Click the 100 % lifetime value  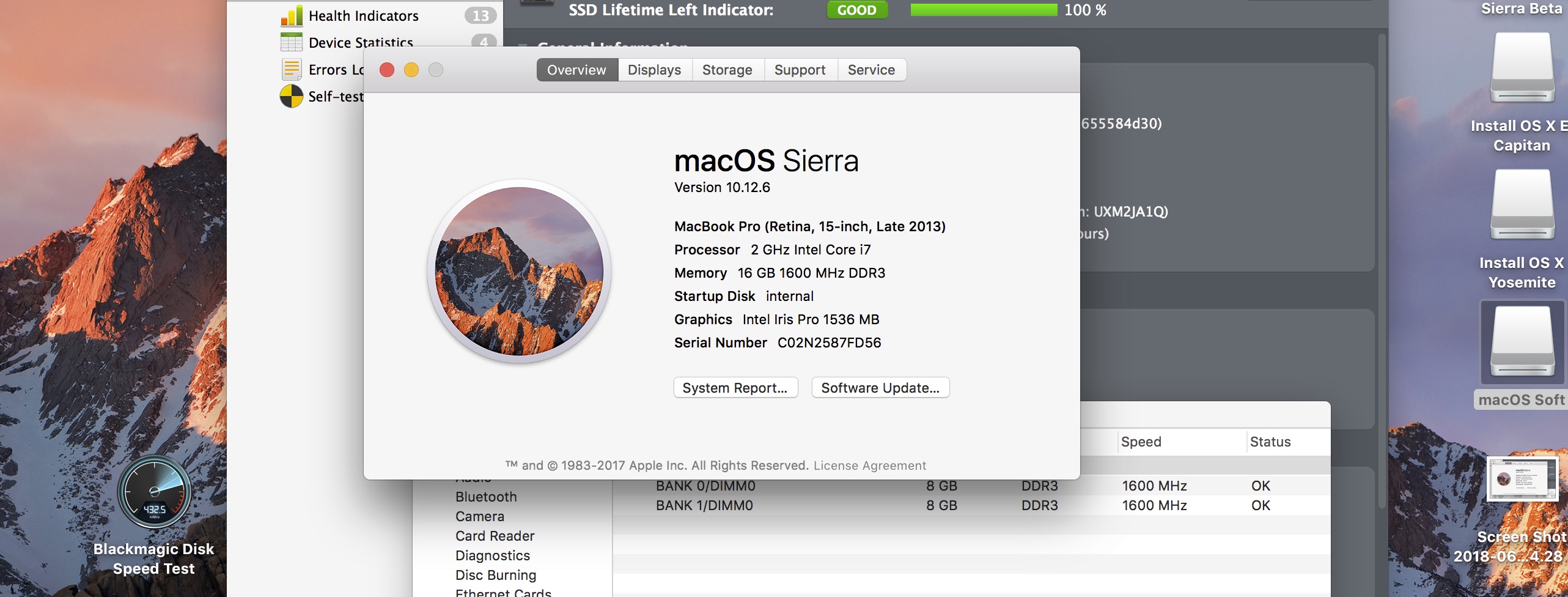click(x=1085, y=10)
